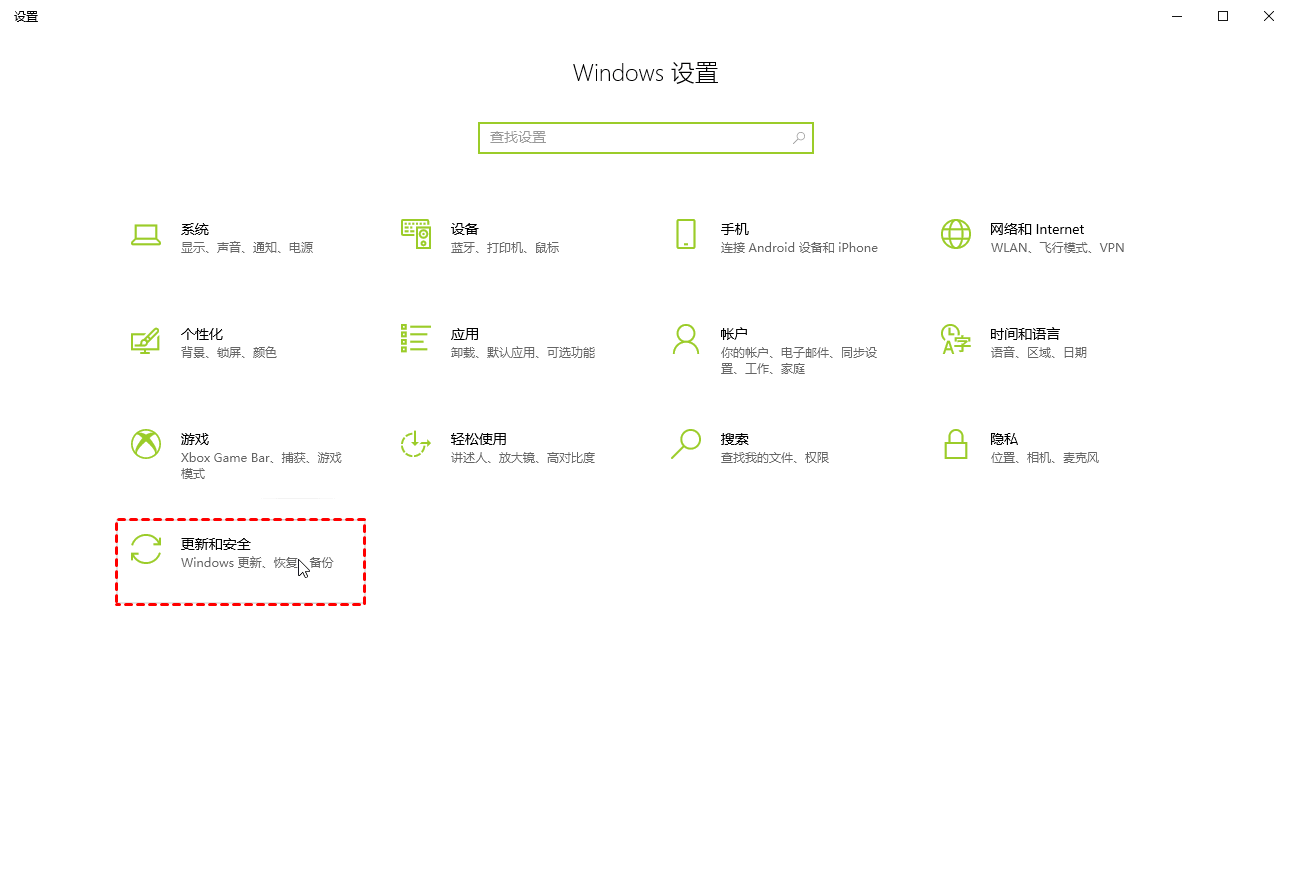The height and width of the screenshot is (891, 1292).
Task: Open the 应用 apps list icon
Action: coord(416,338)
